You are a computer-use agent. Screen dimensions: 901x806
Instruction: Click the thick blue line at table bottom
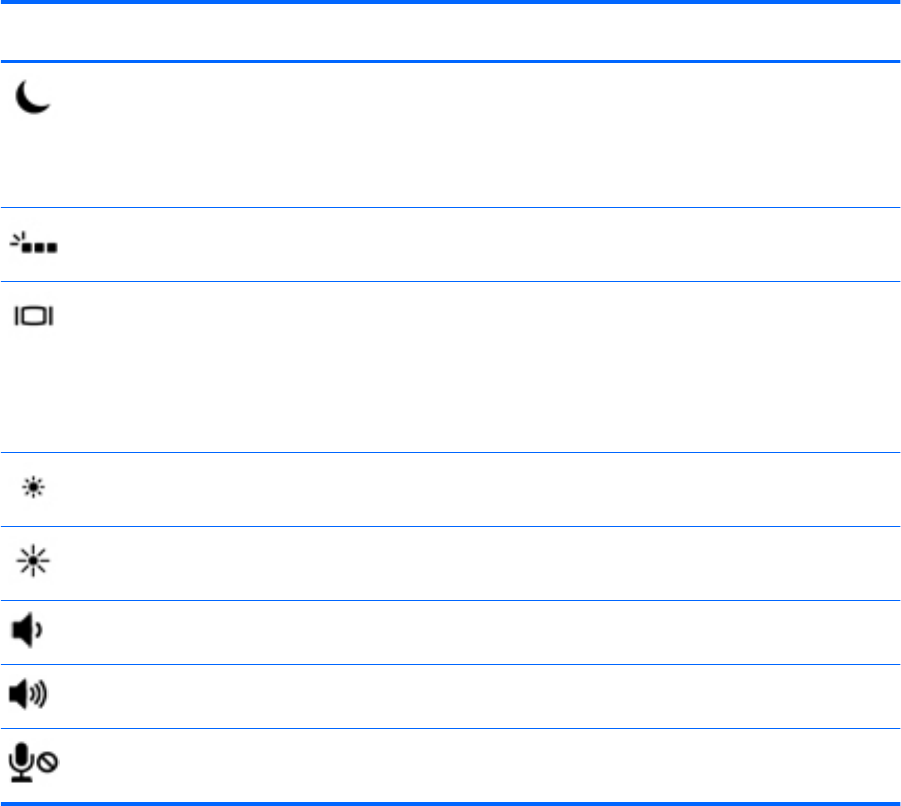click(x=450, y=802)
